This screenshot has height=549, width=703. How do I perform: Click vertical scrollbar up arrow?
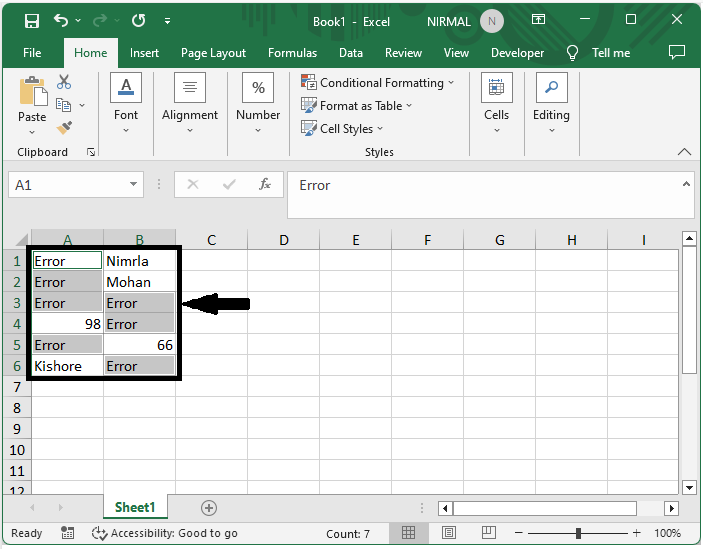pyautogui.click(x=689, y=239)
